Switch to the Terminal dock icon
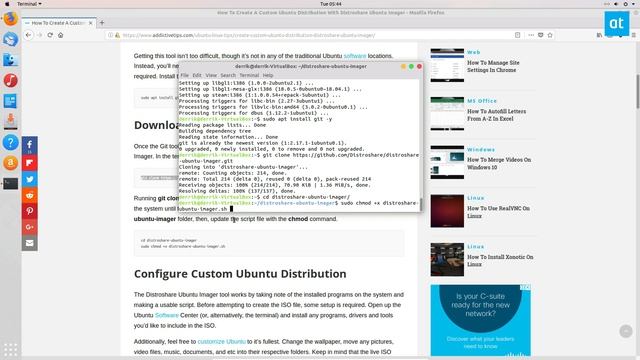 click(11, 183)
